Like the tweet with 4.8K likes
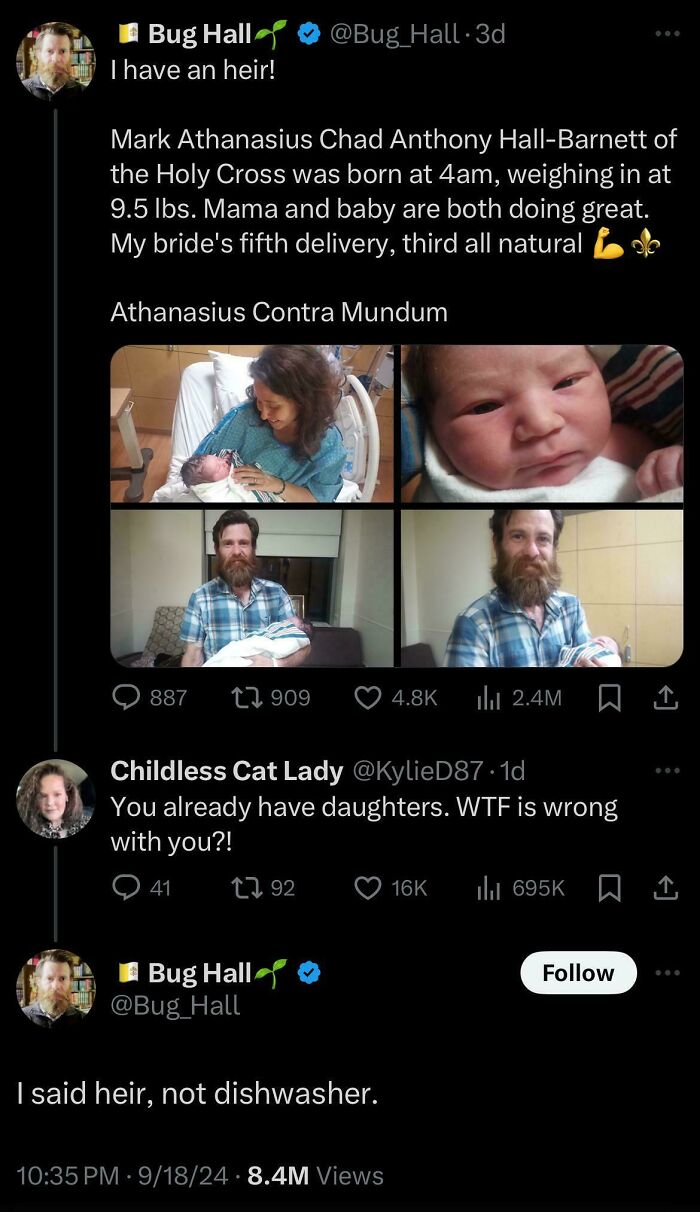 (369, 698)
